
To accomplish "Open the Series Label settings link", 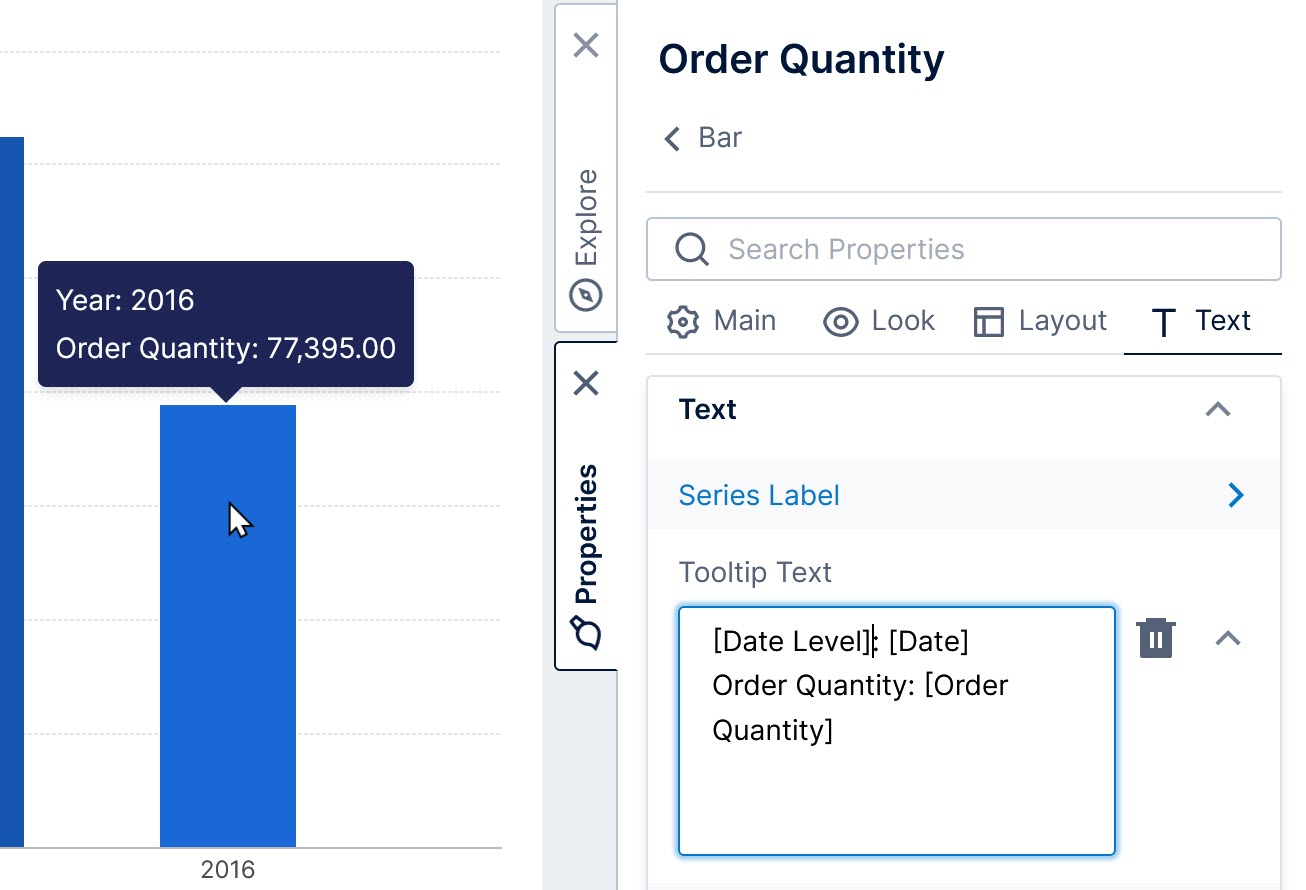I will [x=759, y=495].
